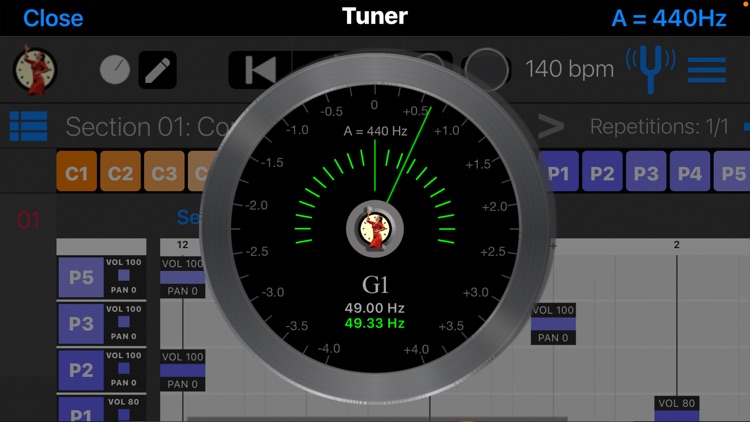
Task: Click timeline marker 2
Action: pyautogui.click(x=676, y=245)
